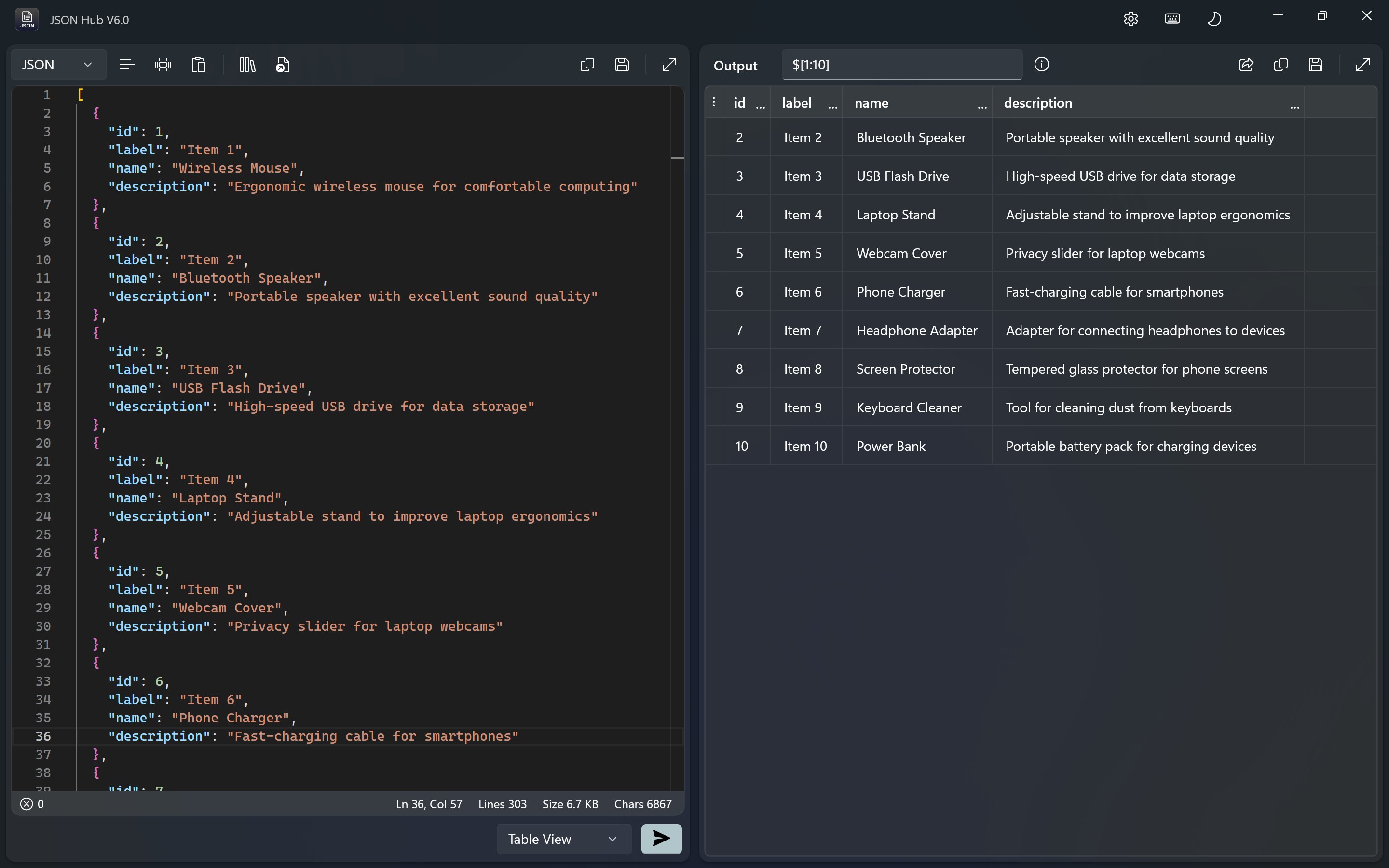
Task: Paste clipboard content using the paste icon
Action: [x=198, y=64]
